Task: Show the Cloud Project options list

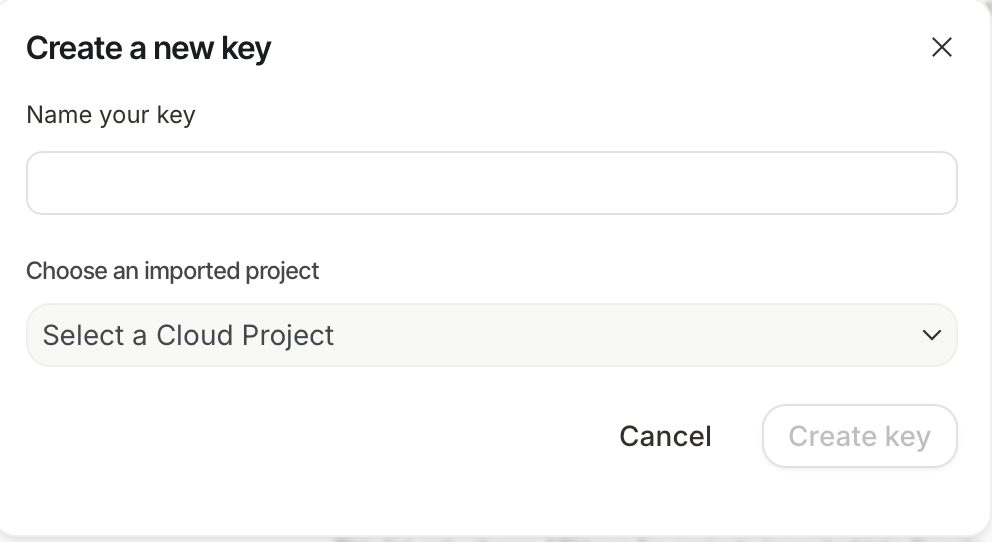Action: tap(491, 335)
